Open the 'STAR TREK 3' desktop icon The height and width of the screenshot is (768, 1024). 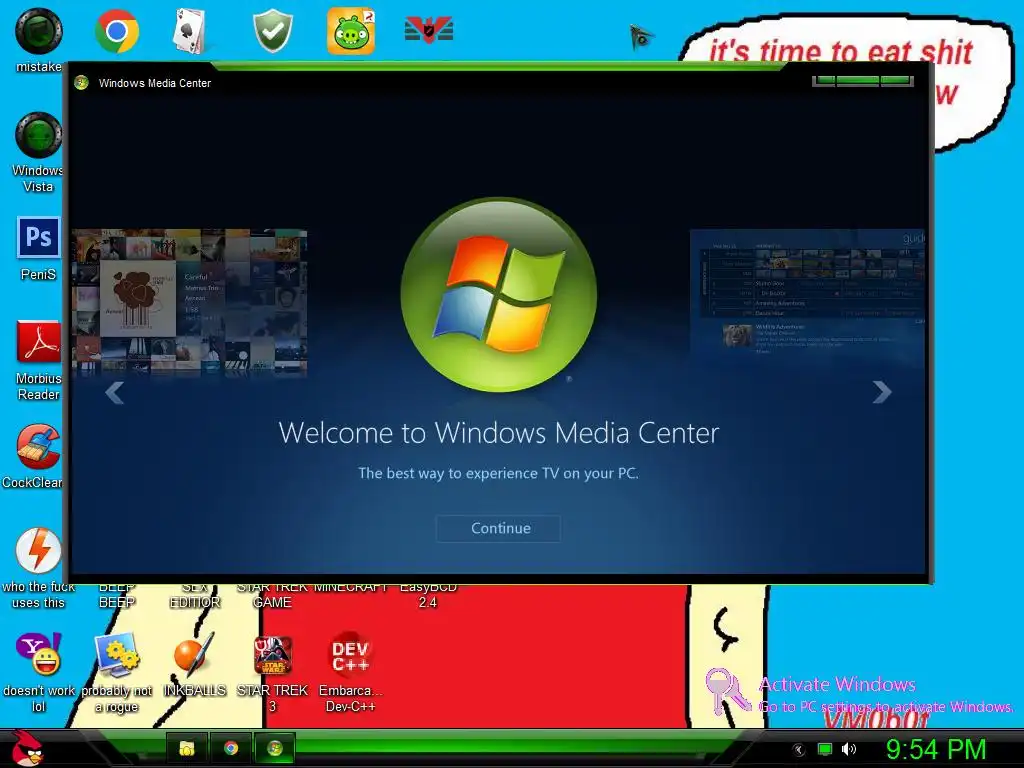272,672
